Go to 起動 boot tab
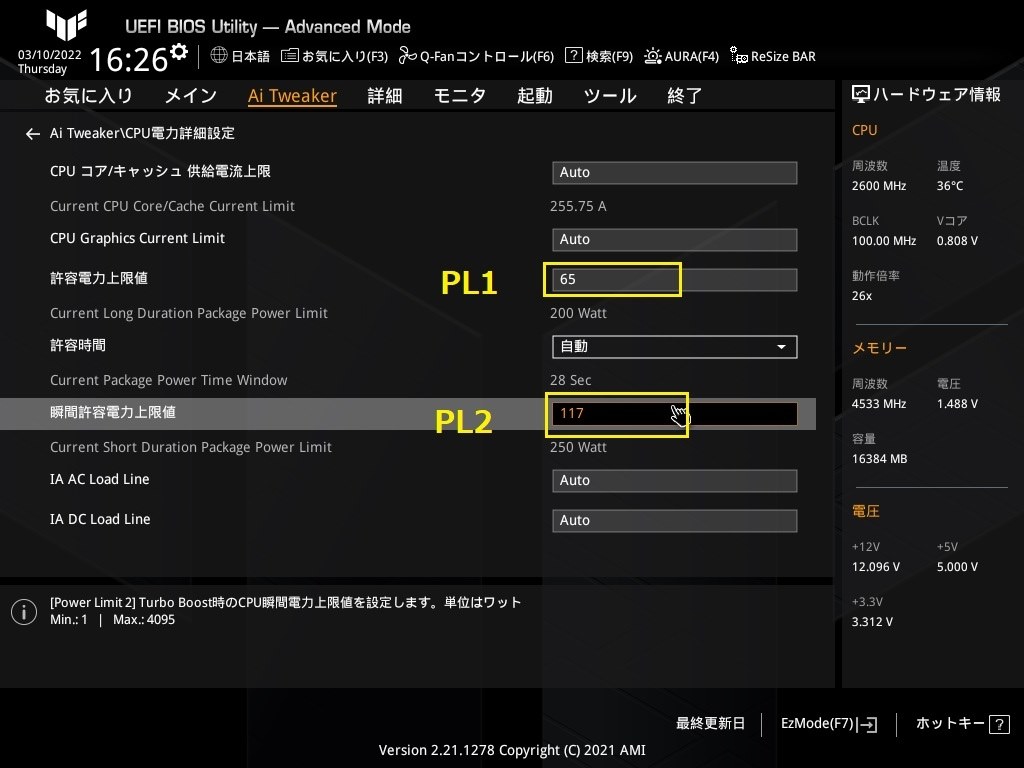1024x768 pixels. (x=535, y=96)
